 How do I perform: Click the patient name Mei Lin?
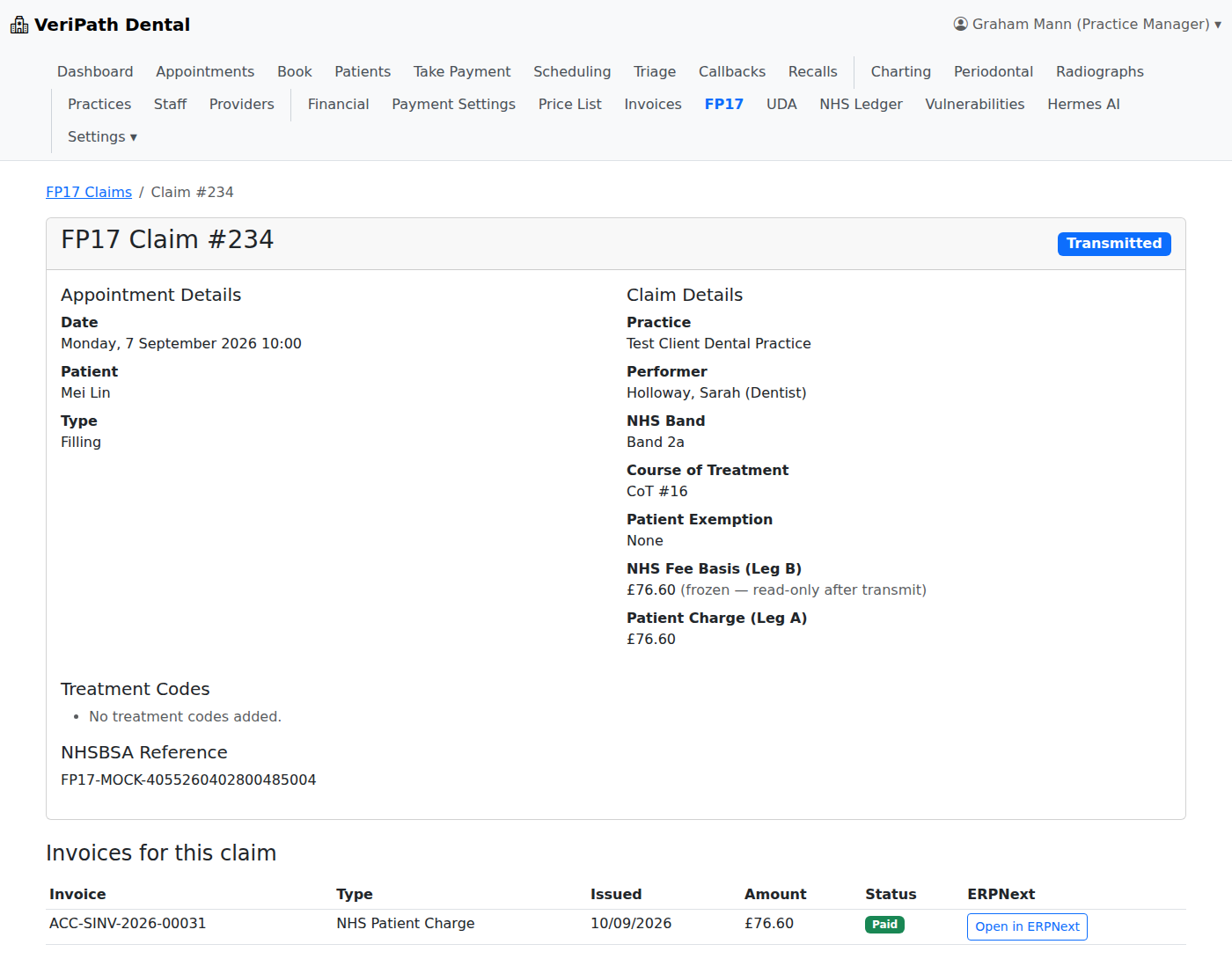85,392
